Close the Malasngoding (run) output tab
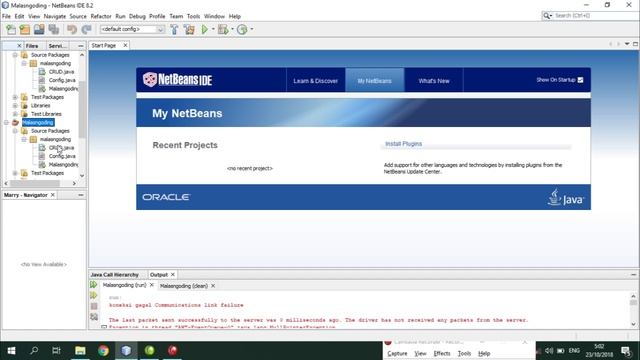This screenshot has width=640, height=360. coord(151,285)
